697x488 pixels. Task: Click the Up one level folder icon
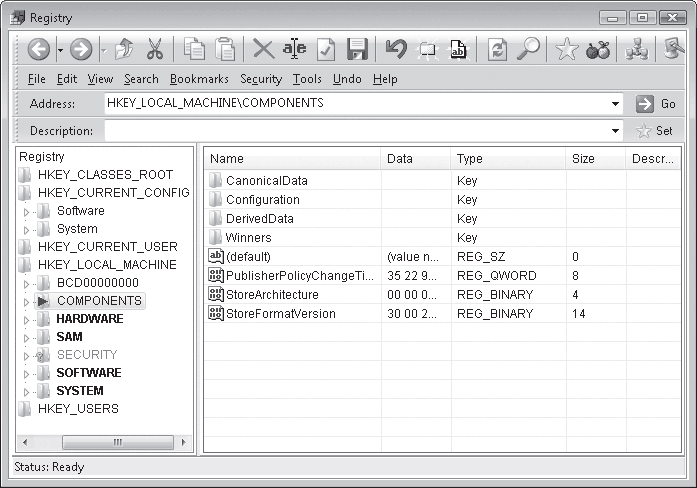[124, 49]
